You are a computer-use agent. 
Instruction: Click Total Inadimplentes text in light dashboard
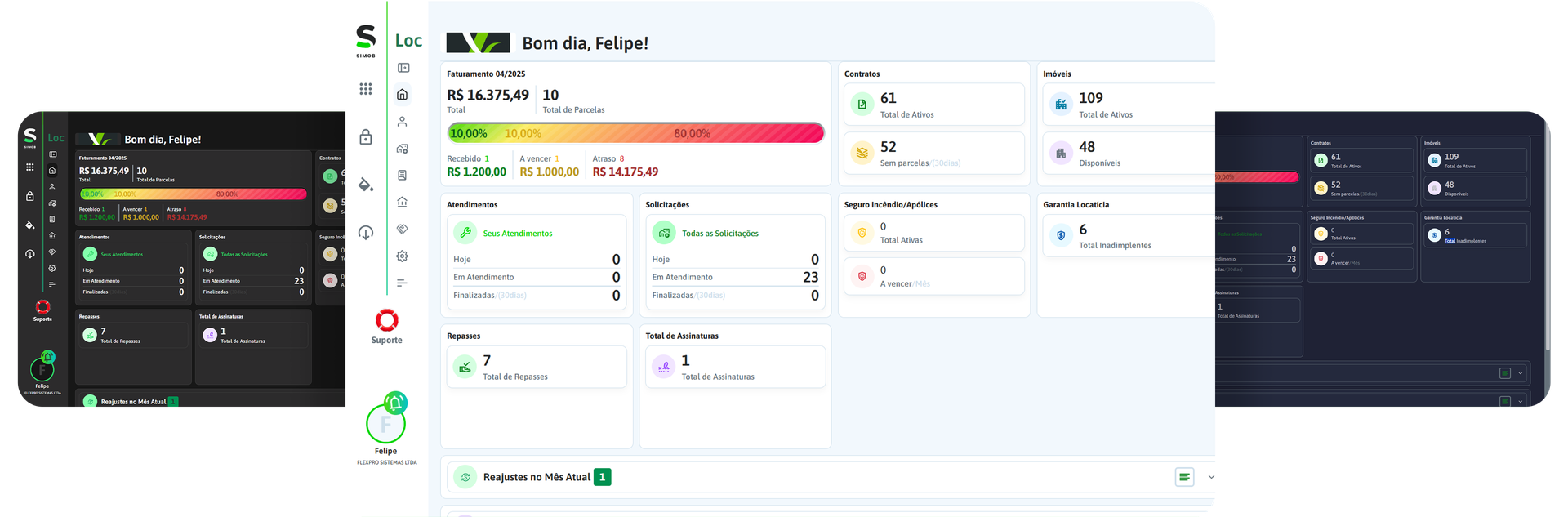click(x=1115, y=246)
